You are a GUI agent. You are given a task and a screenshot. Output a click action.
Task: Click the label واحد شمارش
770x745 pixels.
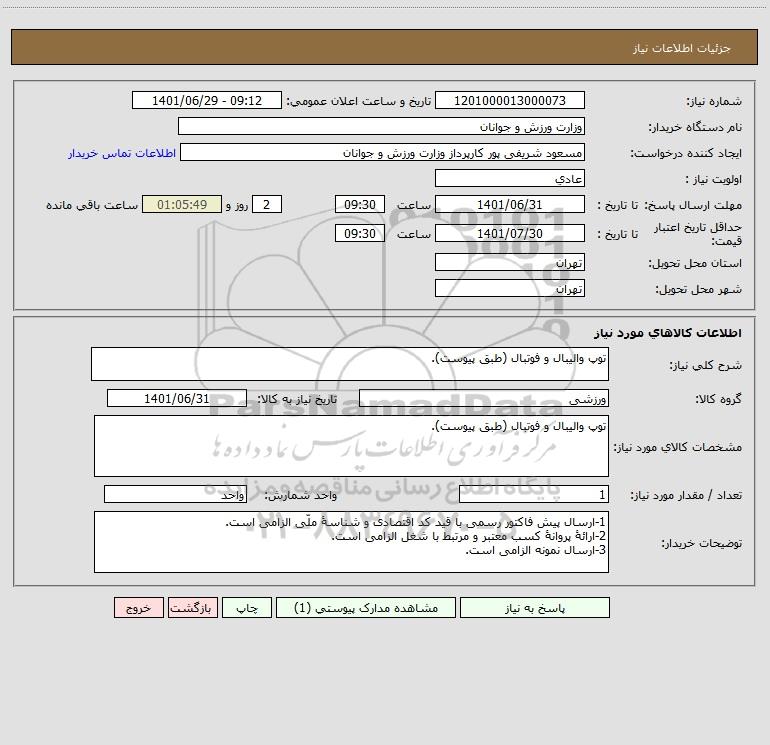click(301, 495)
